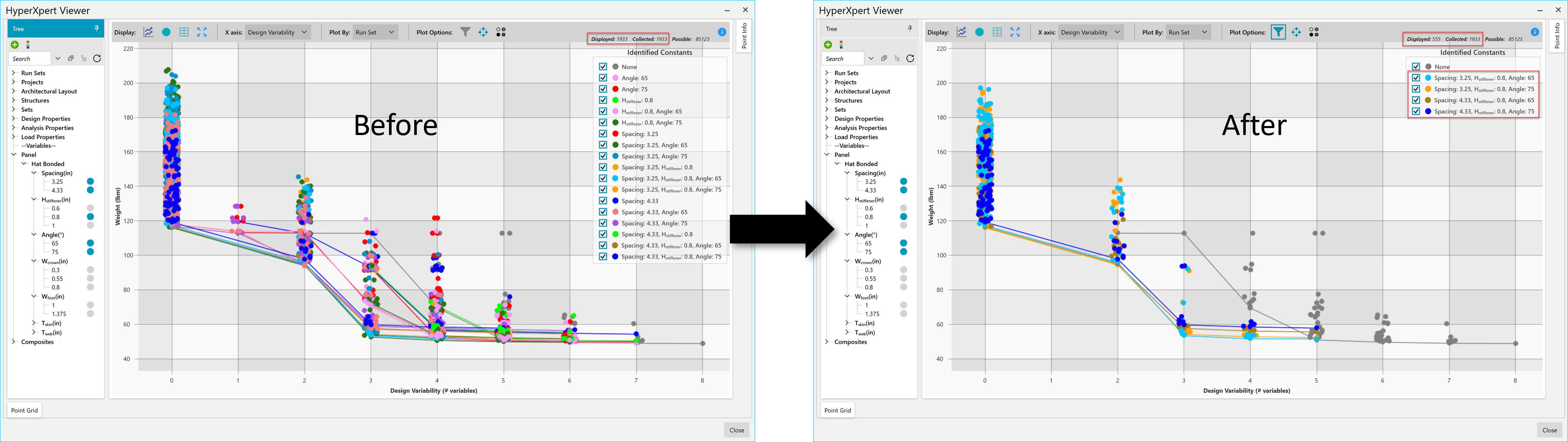
Task: Toggle 'Spacing: 4.33, Hstiffener: 0.8, Angle: 75' in After window
Action: (1416, 111)
